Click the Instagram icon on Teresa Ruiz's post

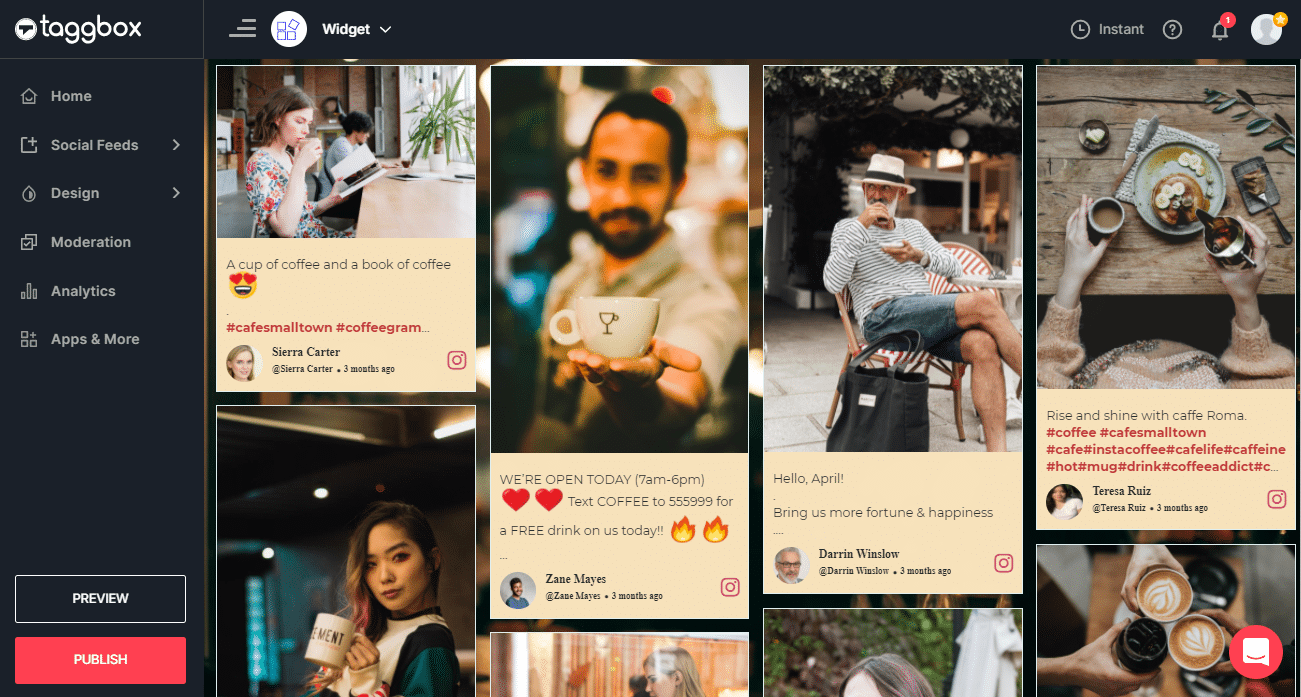tap(1277, 499)
